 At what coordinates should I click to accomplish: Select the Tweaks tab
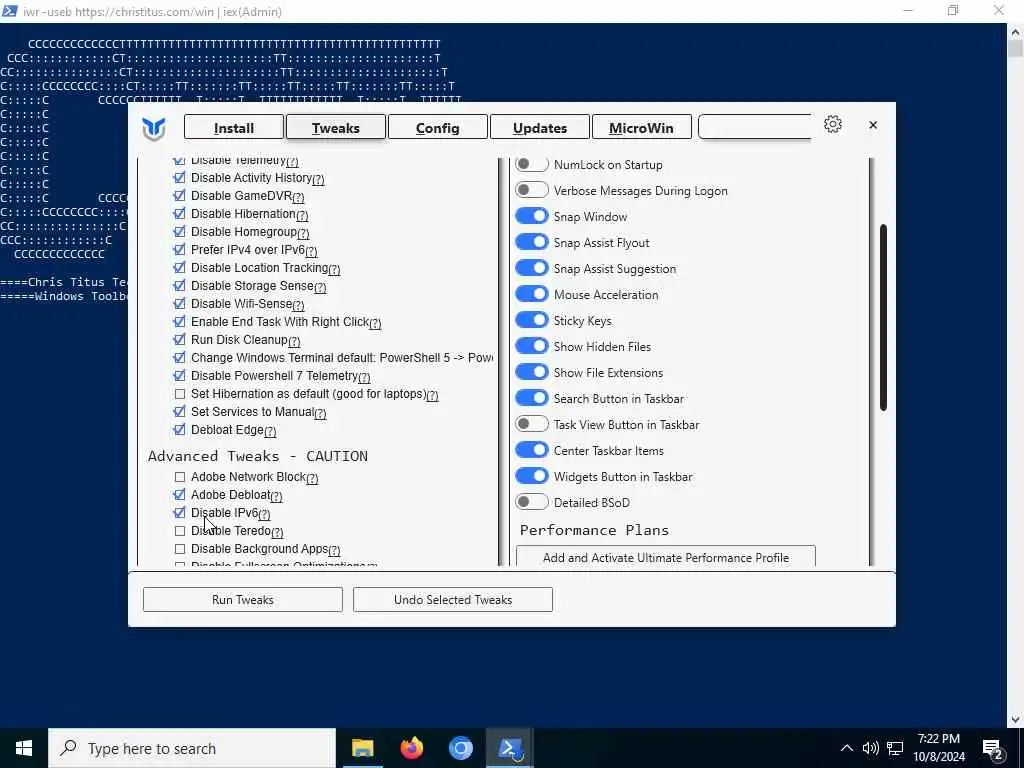[x=336, y=127]
